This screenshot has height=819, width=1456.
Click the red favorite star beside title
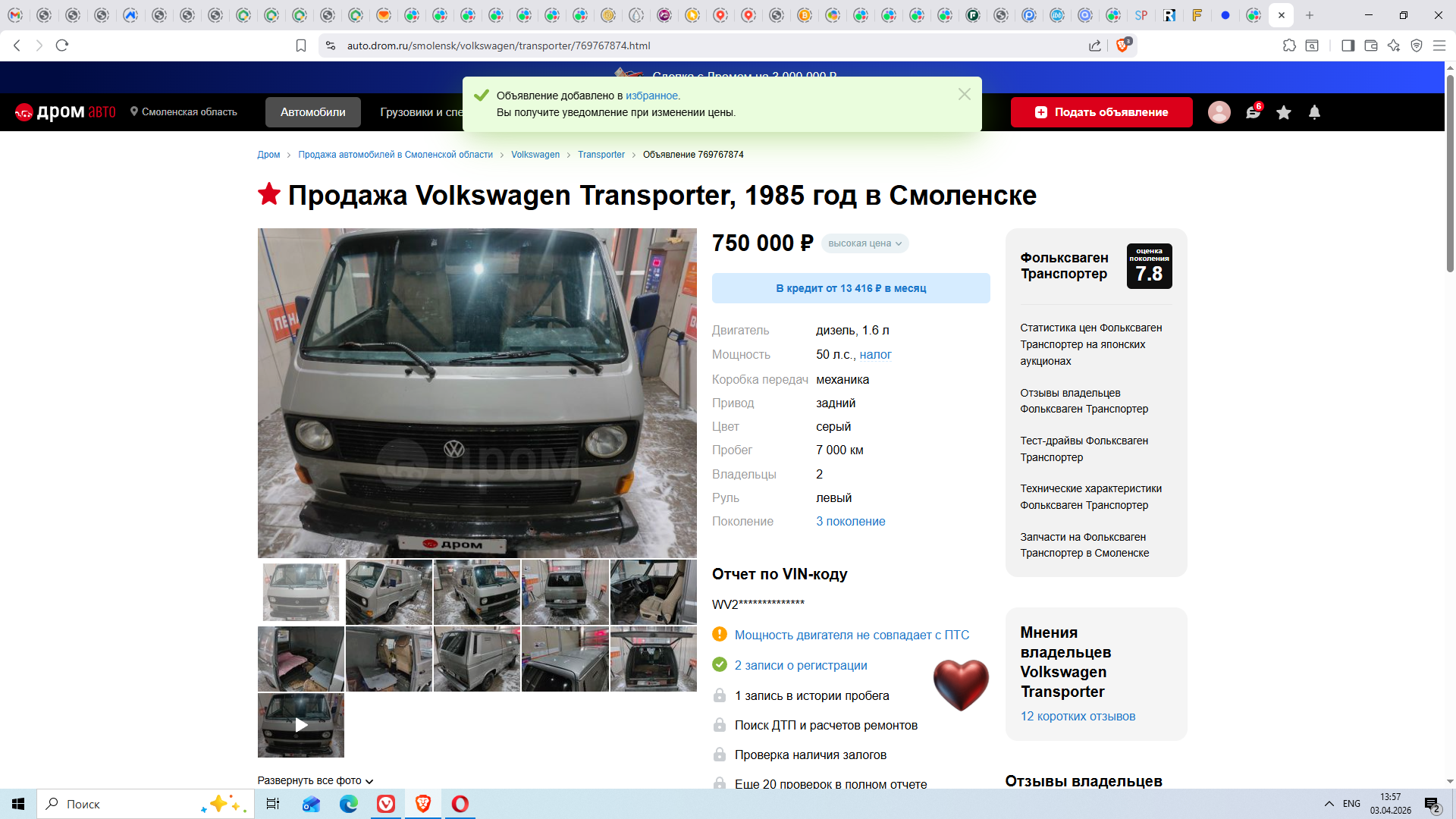[x=268, y=194]
